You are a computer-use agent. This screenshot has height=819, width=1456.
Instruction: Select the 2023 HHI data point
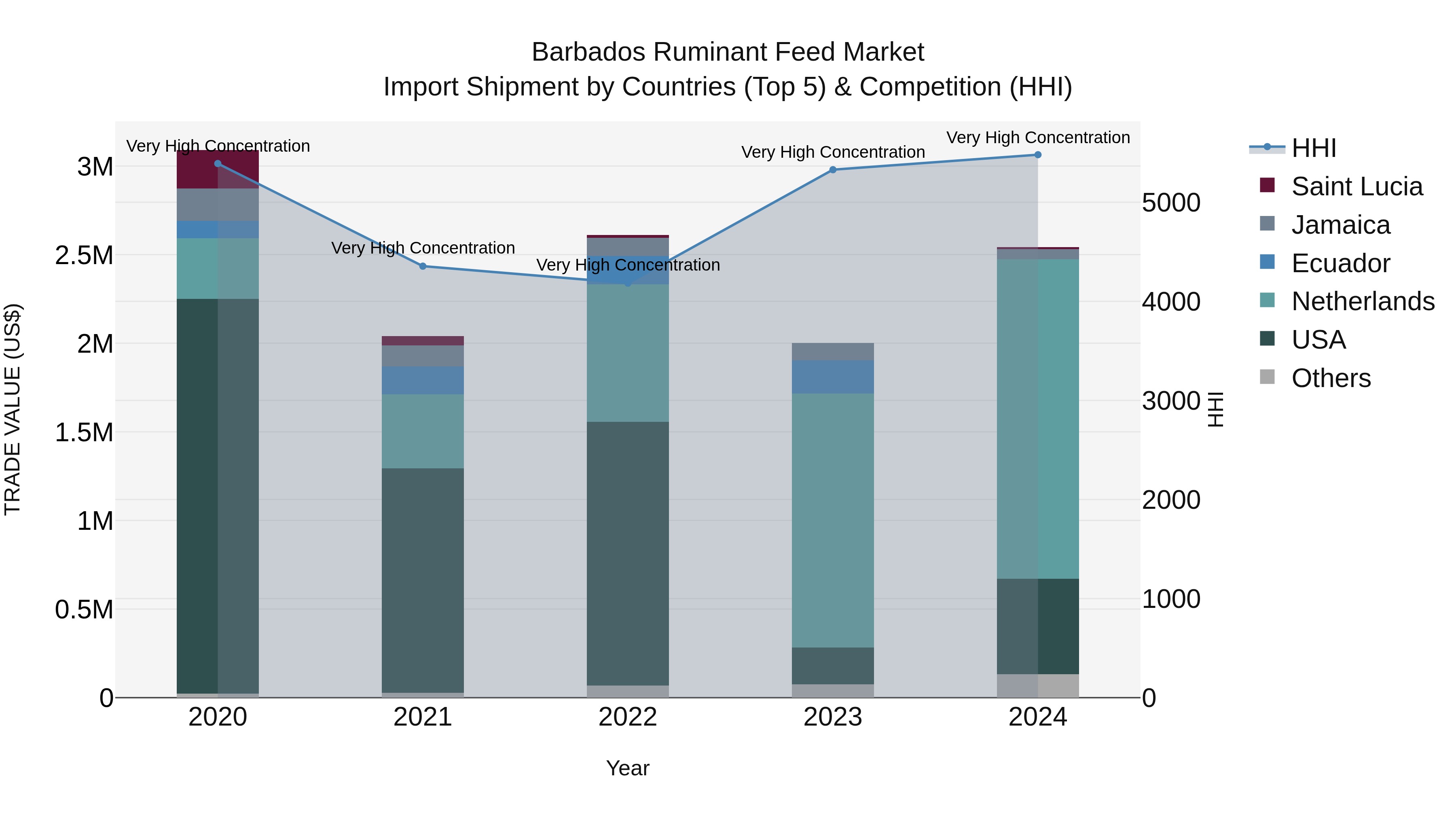tap(833, 169)
